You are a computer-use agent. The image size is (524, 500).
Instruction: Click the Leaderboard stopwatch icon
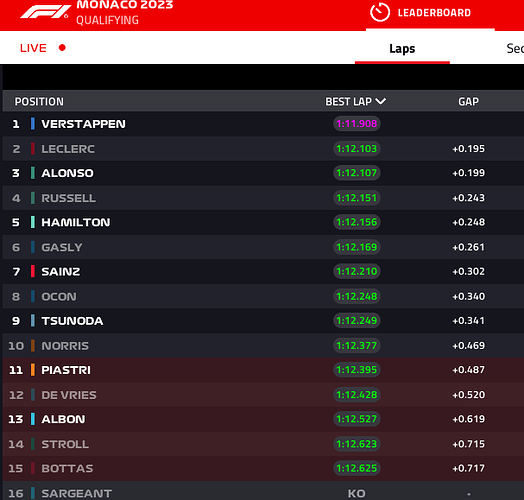click(x=380, y=12)
